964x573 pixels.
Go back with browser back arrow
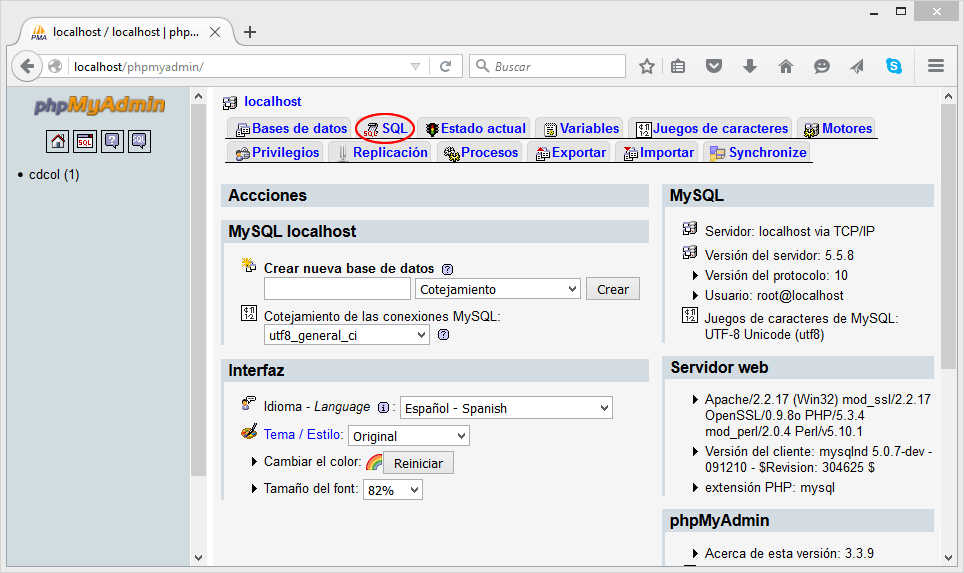(27, 66)
